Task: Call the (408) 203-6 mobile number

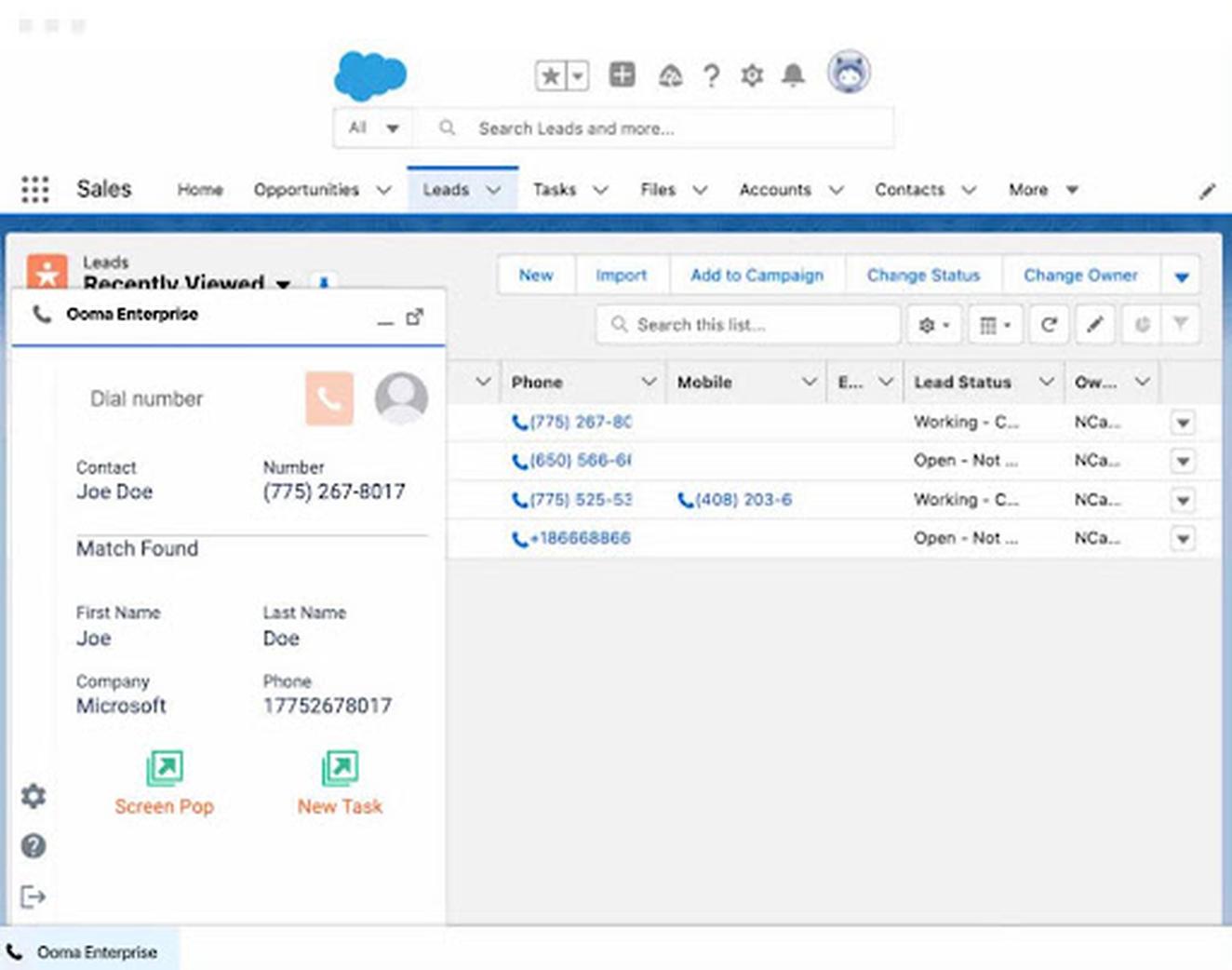Action: coord(735,500)
